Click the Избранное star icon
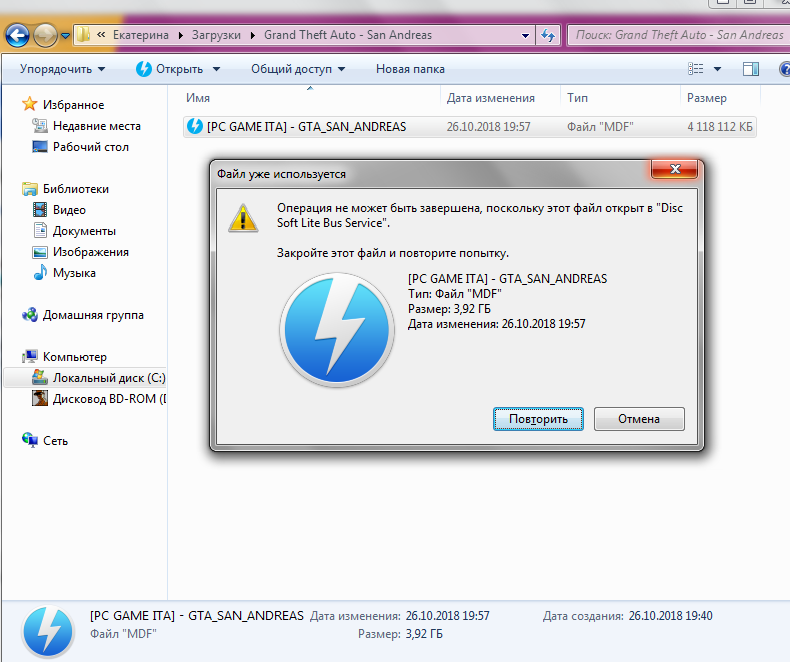Screen dimensions: 790x662 (x=30, y=104)
